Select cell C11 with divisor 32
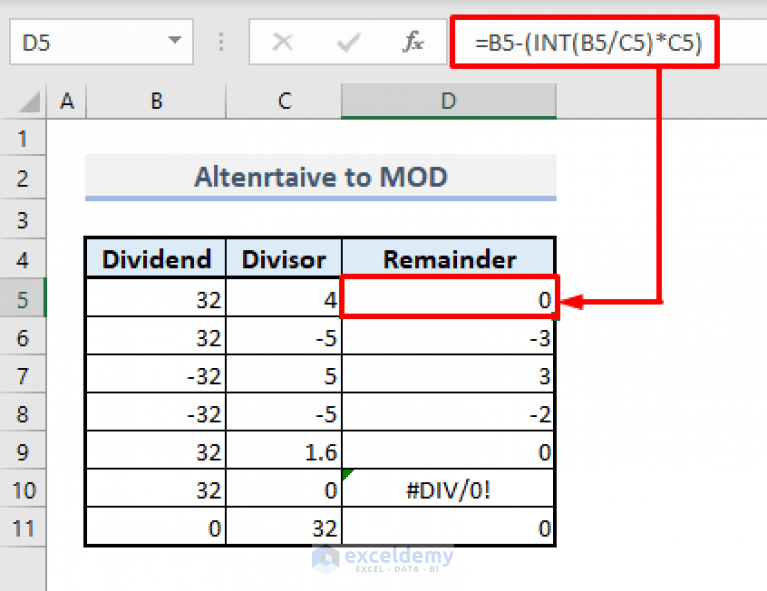 [284, 528]
